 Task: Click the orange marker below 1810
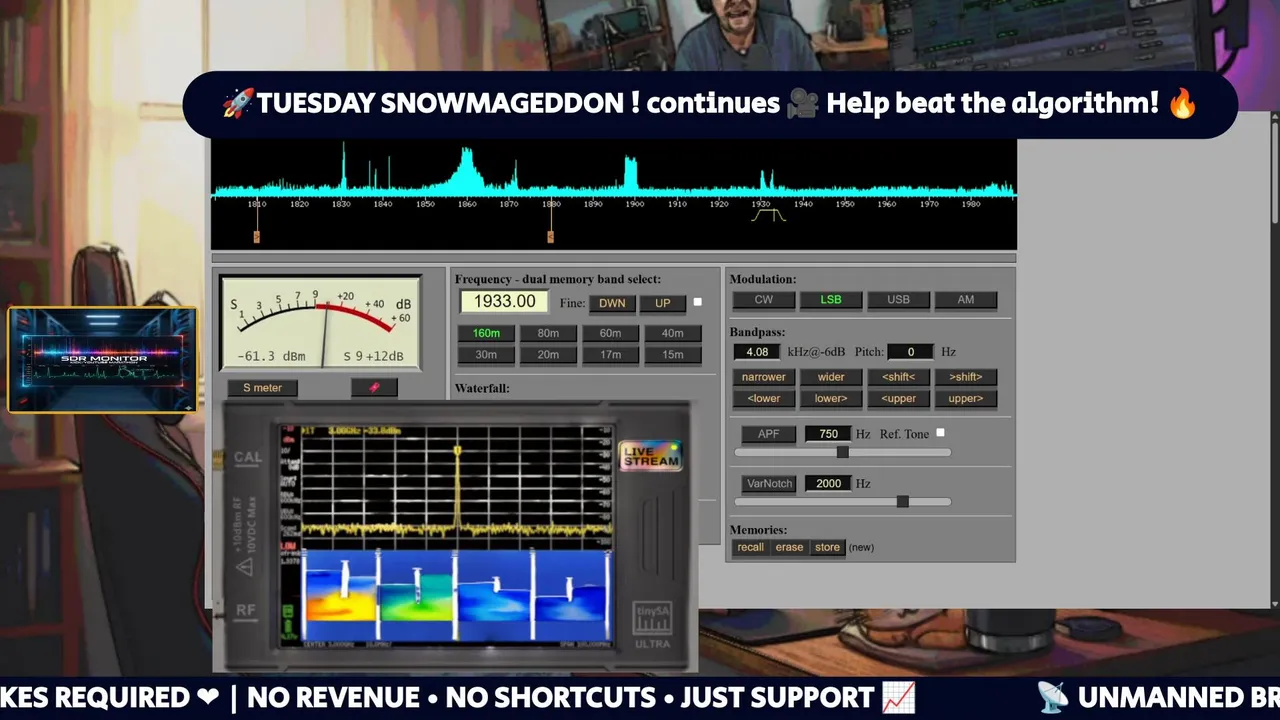point(257,237)
